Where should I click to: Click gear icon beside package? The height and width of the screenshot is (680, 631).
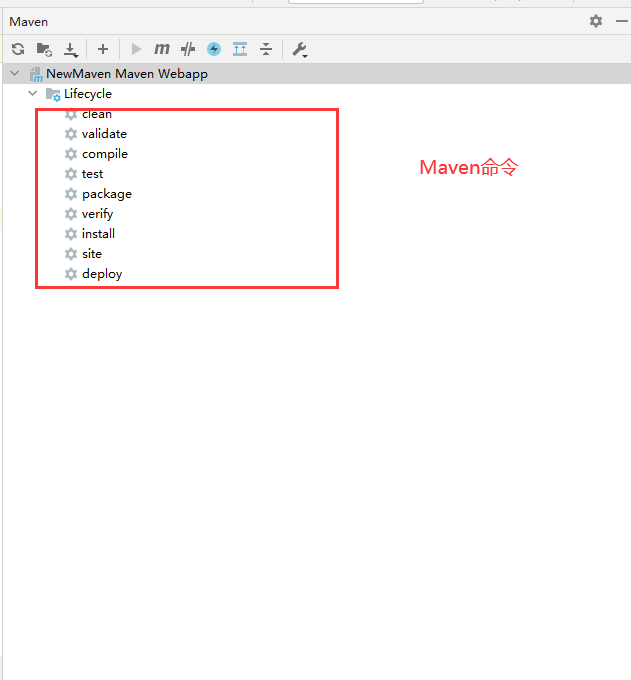point(71,194)
